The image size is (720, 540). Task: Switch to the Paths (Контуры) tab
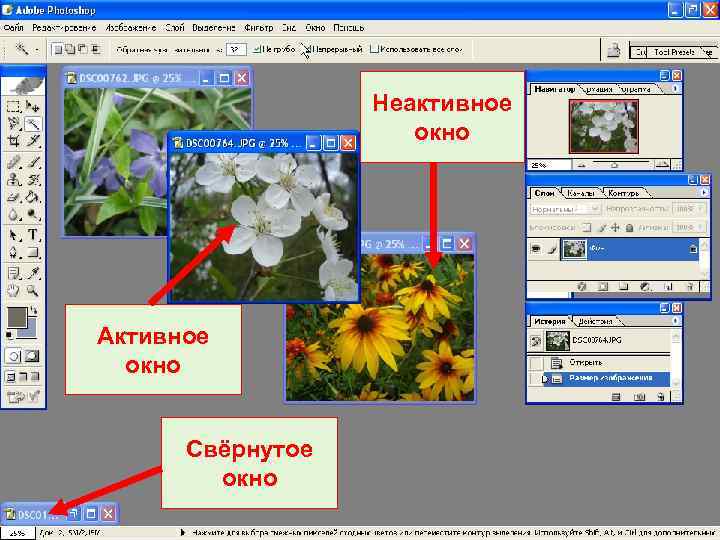tap(623, 193)
